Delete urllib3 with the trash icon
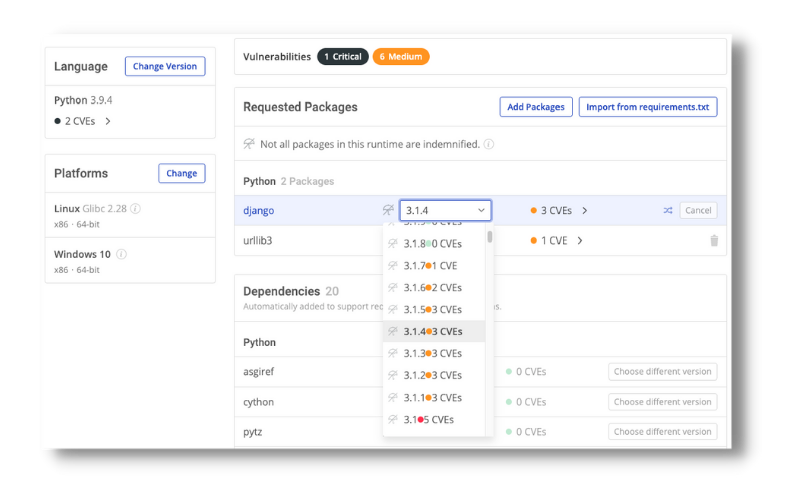Screen dimensions: 800x500 pyautogui.click(x=714, y=241)
